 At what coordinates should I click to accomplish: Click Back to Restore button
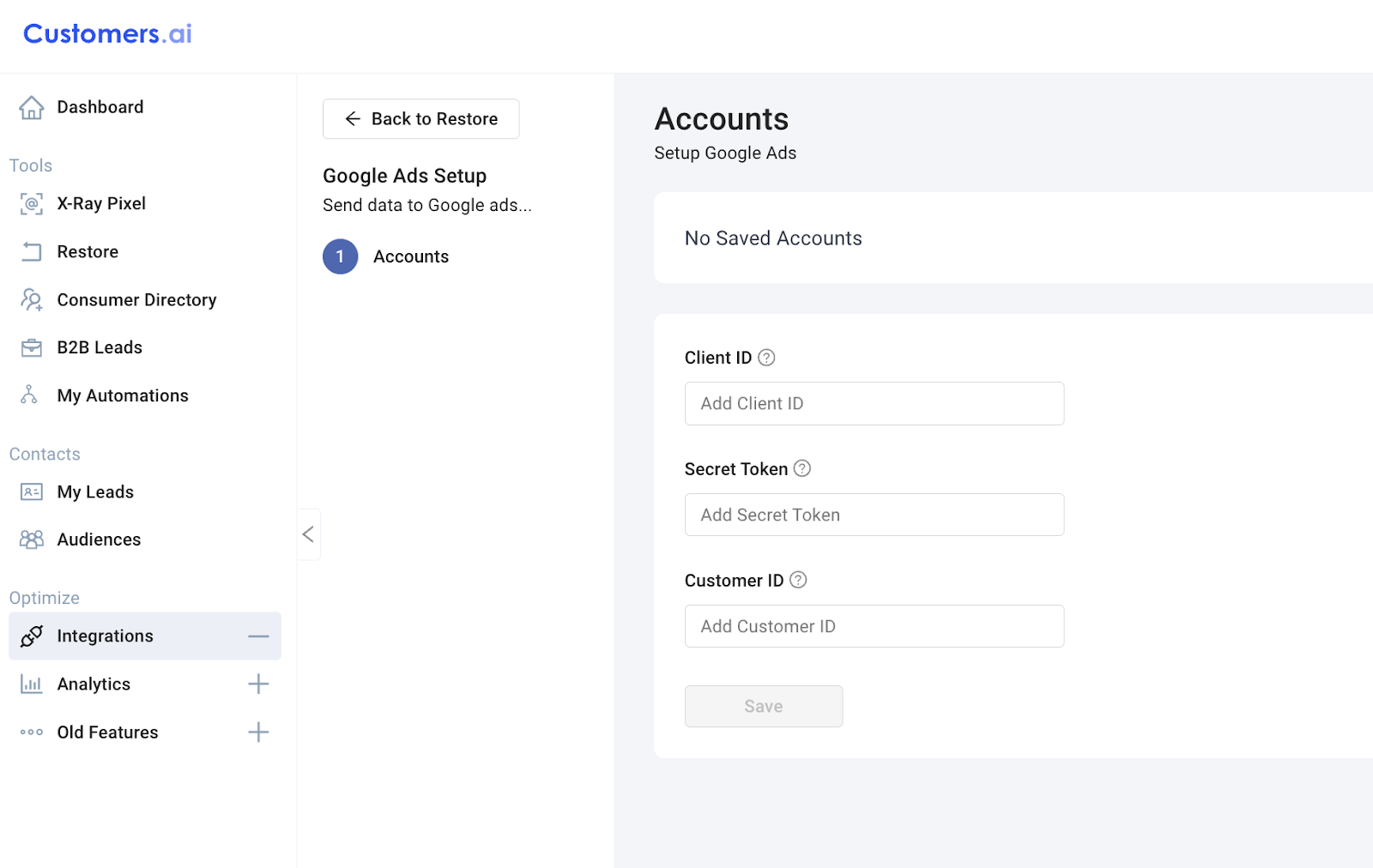(x=420, y=118)
